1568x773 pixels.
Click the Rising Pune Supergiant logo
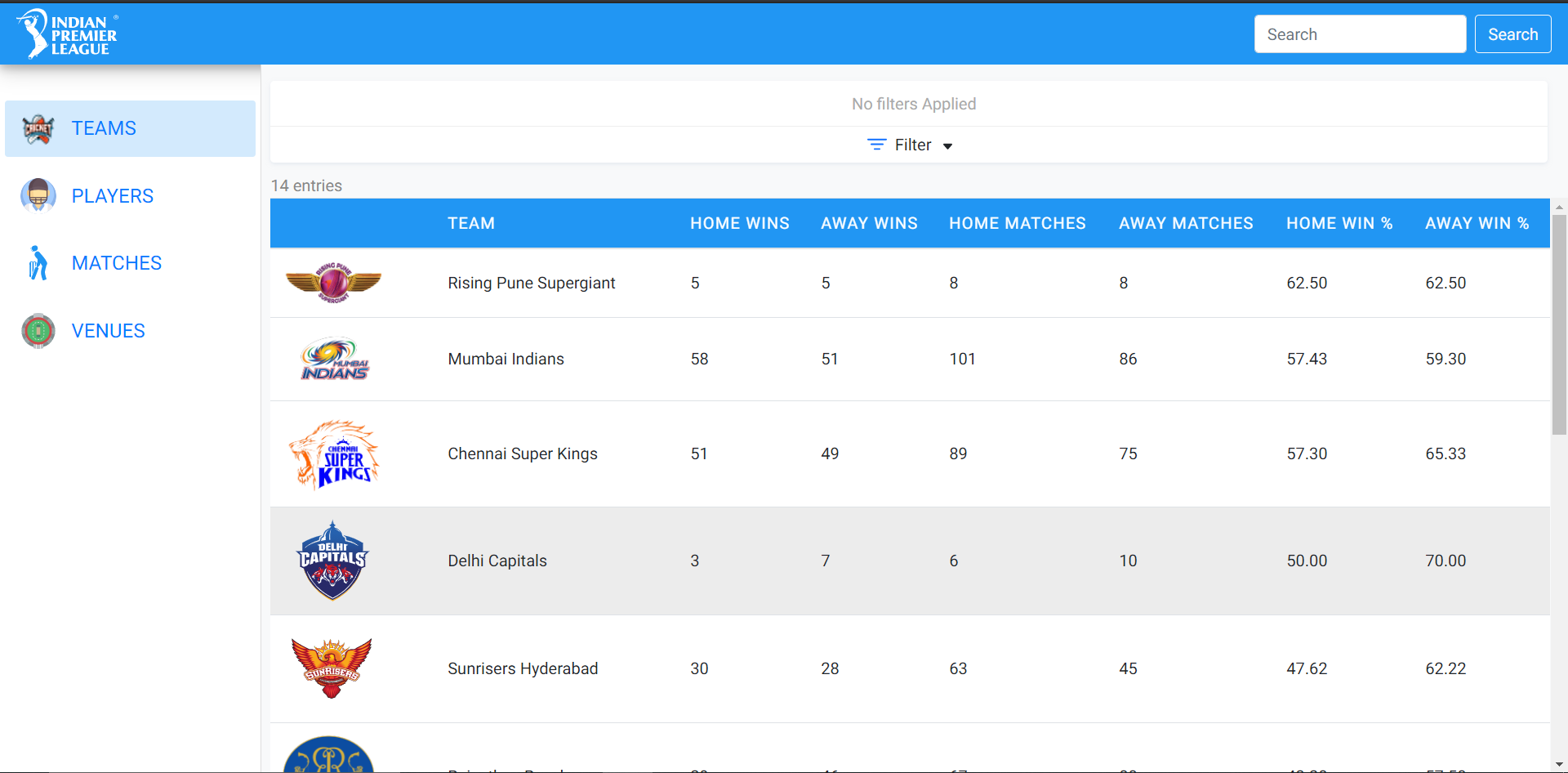[x=333, y=283]
